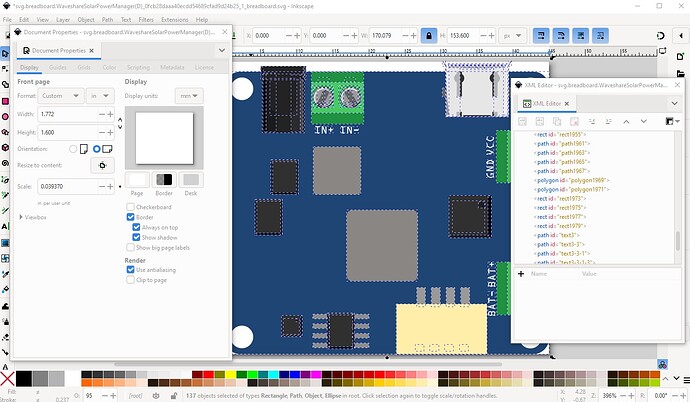Open the page size unit 'in' dropdown
The width and height of the screenshot is (690, 402).
100,96
